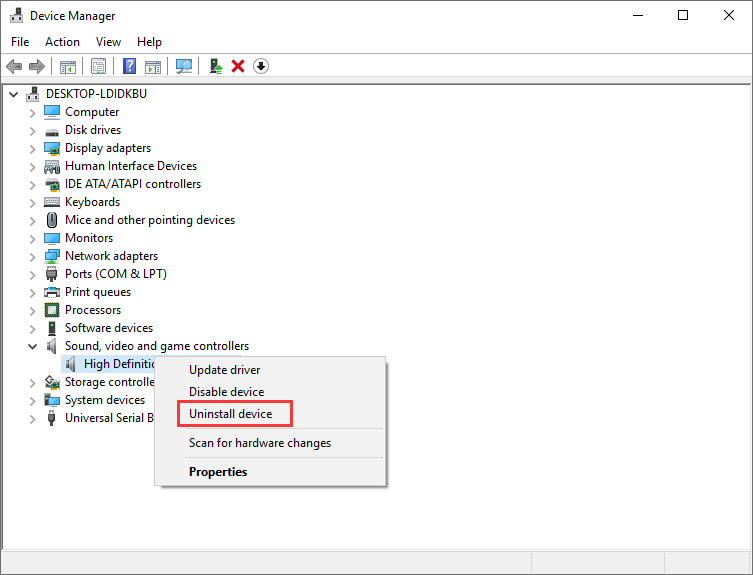Click the Keyboards category icon
753x575 pixels.
coord(52,202)
